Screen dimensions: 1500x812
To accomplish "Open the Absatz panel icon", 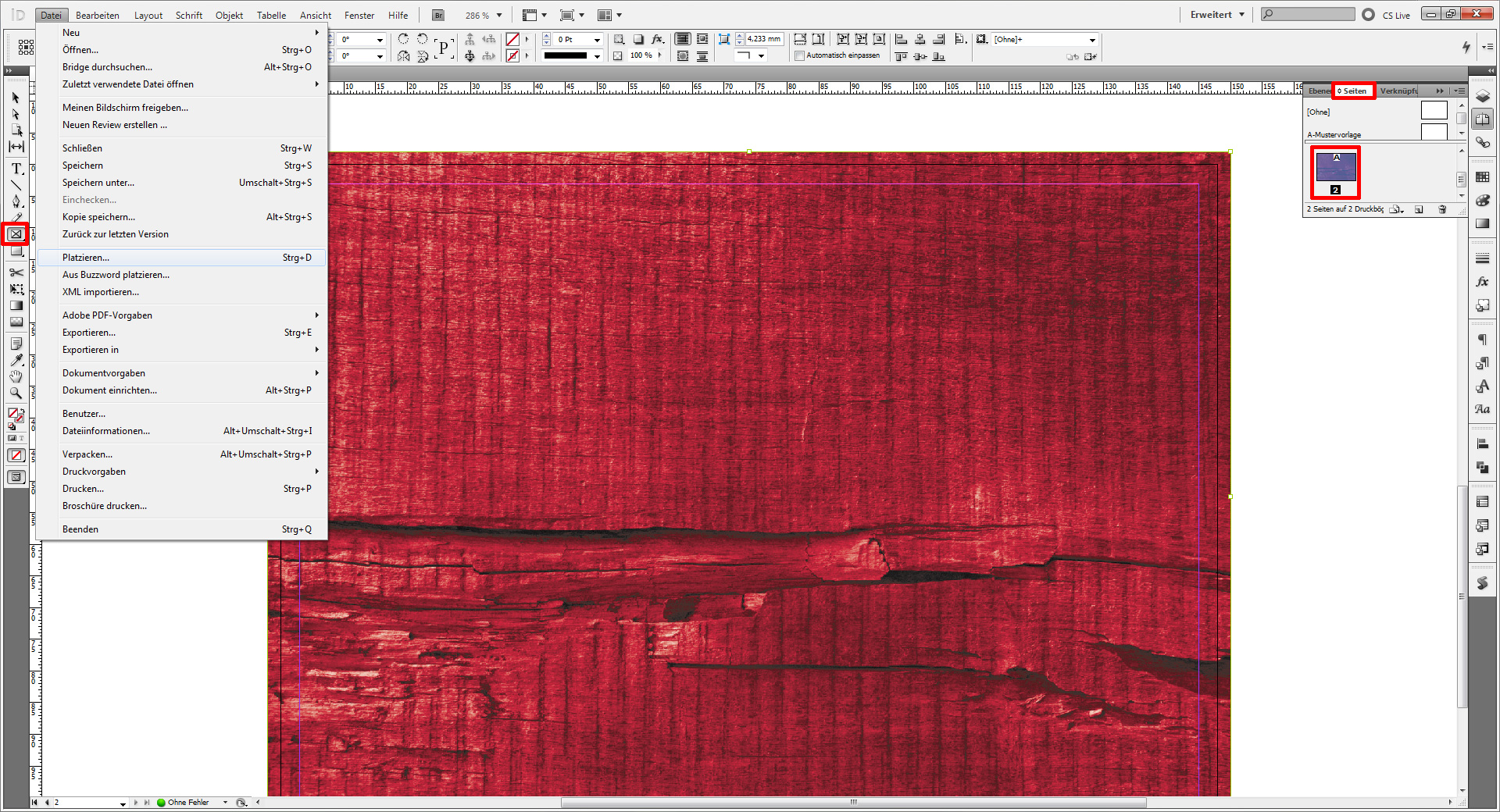I will tap(1482, 339).
